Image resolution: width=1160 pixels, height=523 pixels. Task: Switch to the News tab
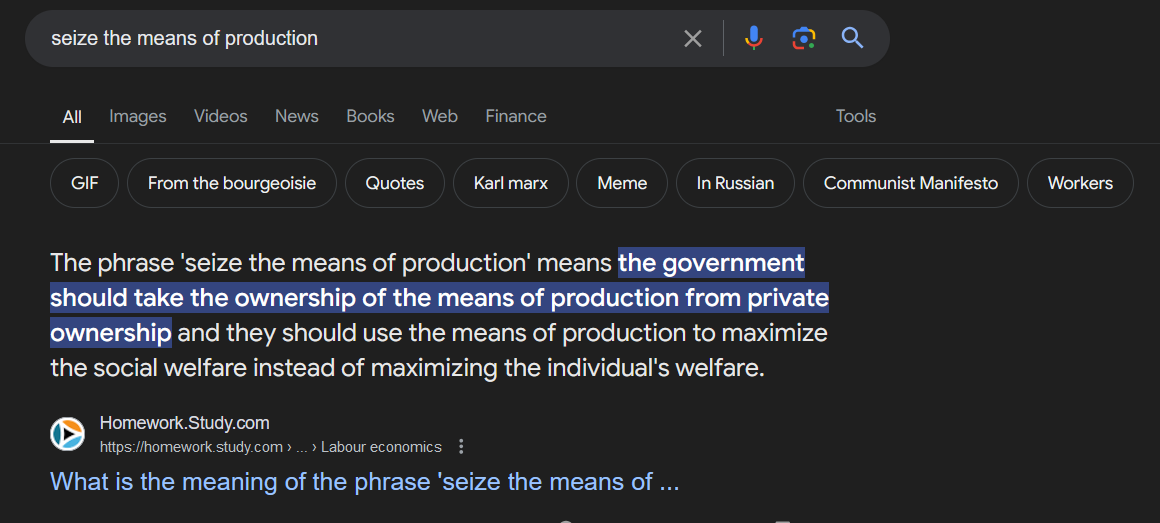297,116
